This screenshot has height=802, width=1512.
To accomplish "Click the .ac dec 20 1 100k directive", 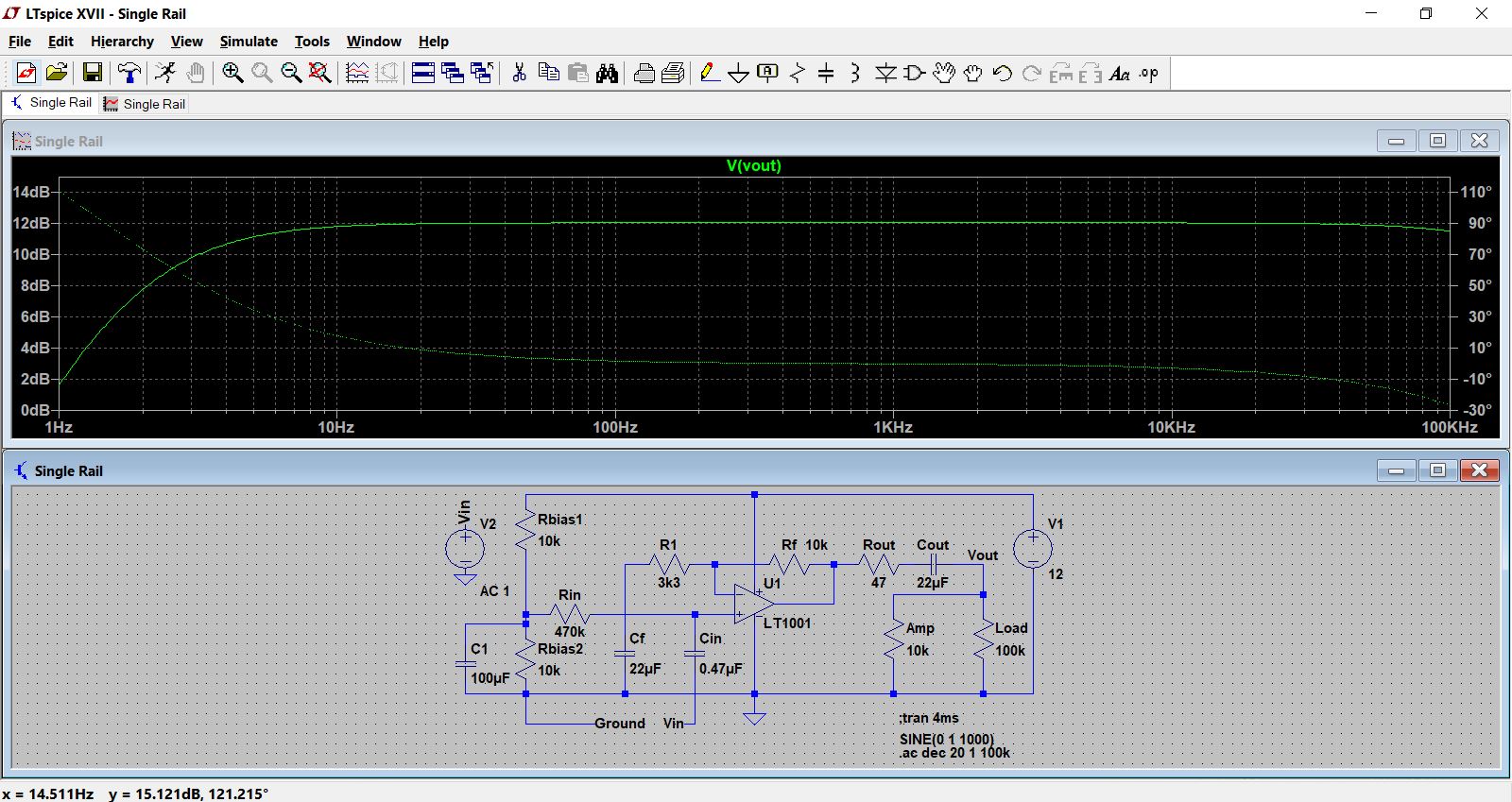I will (x=954, y=753).
